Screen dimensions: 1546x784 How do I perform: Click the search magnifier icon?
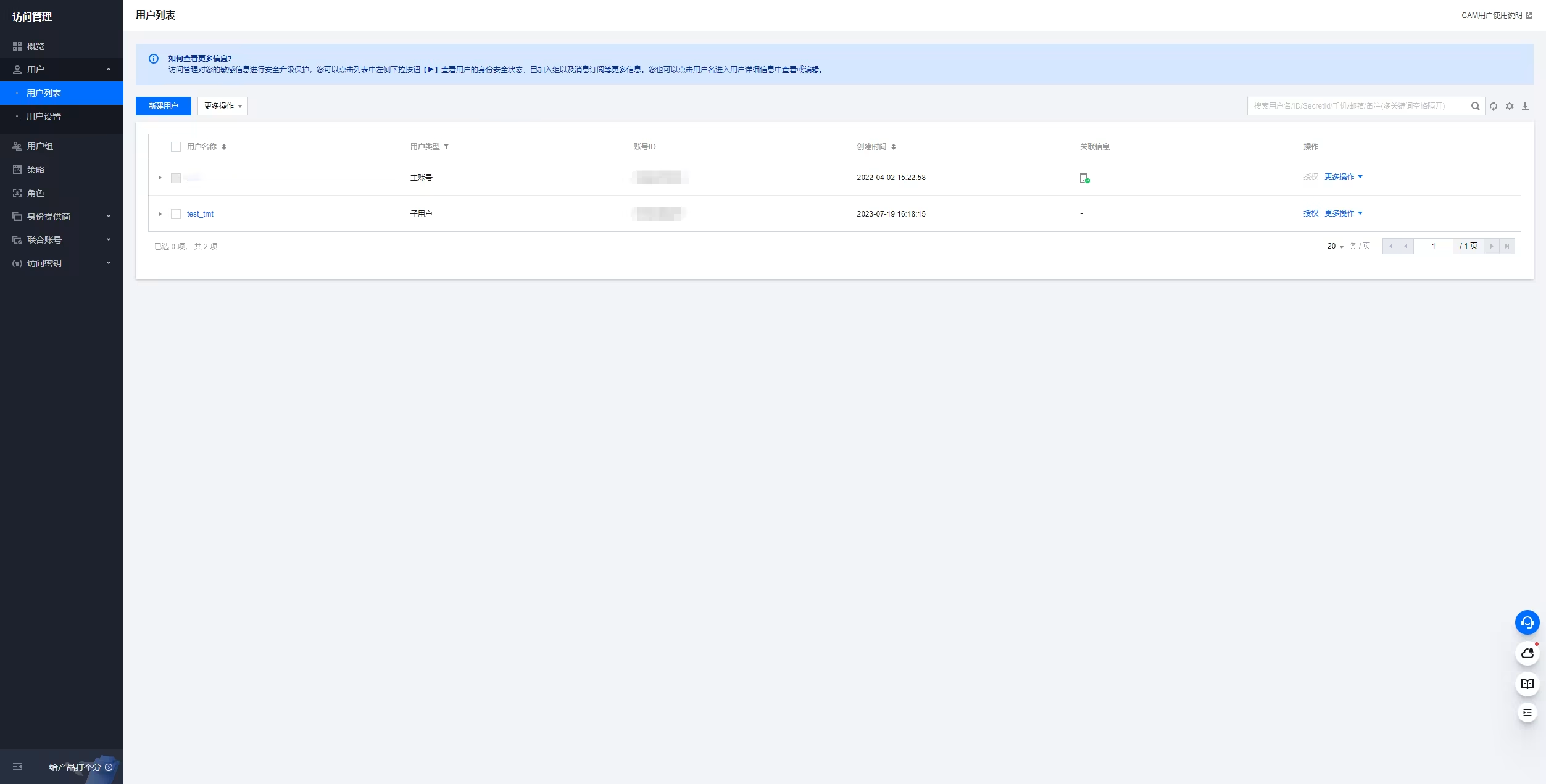(1476, 106)
